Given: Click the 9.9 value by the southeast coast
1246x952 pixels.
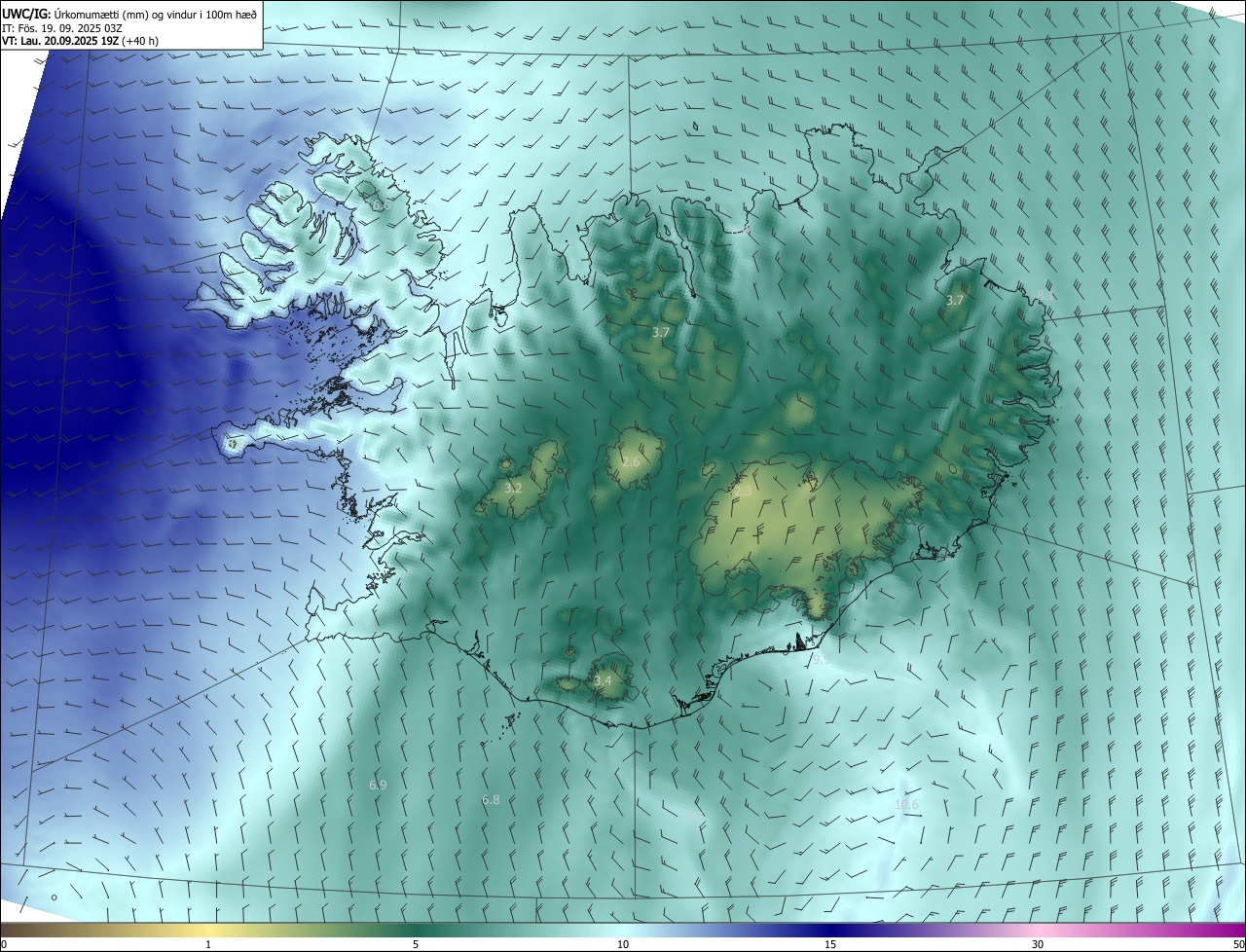Looking at the screenshot, I should [822, 659].
